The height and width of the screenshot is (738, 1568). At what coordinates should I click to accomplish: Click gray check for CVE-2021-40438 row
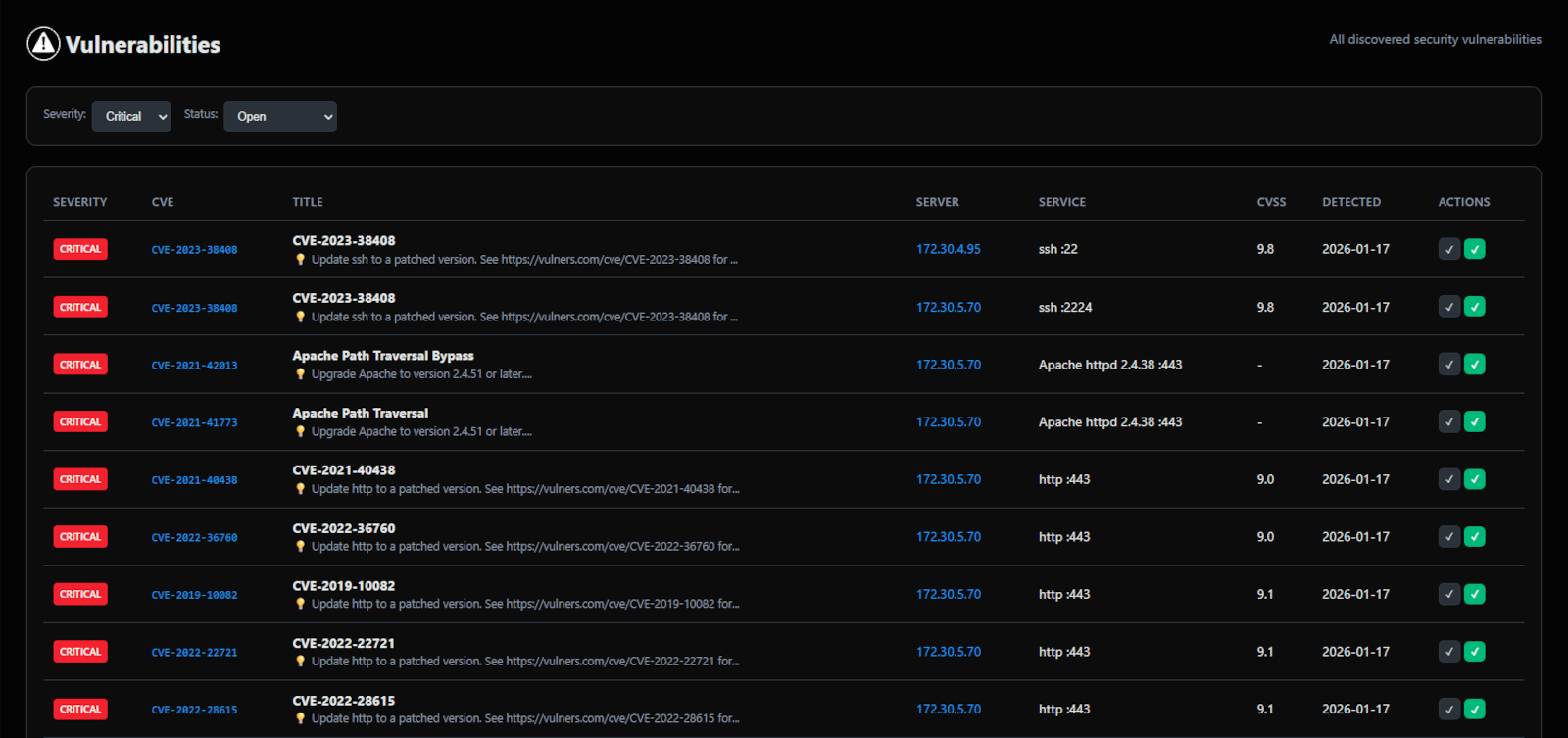point(1449,479)
